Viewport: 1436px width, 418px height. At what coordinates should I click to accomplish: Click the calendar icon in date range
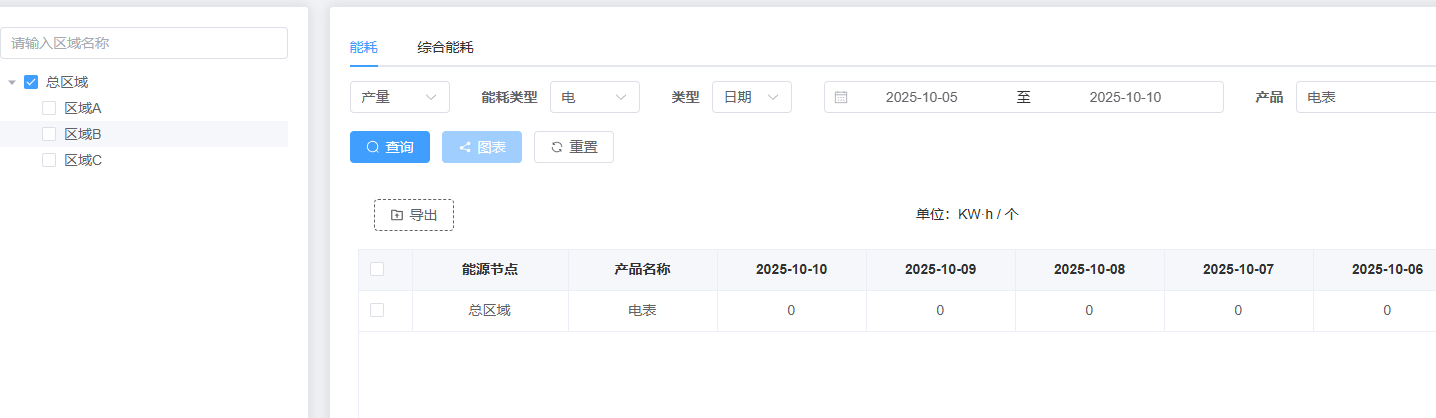pyautogui.click(x=841, y=97)
